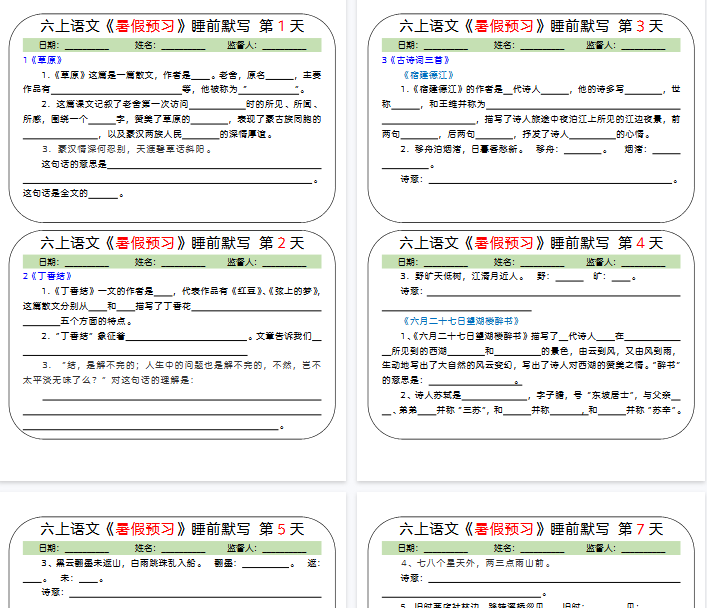
Task: Click 对这句话的理解是 in Day 2 card
Action: point(152,380)
